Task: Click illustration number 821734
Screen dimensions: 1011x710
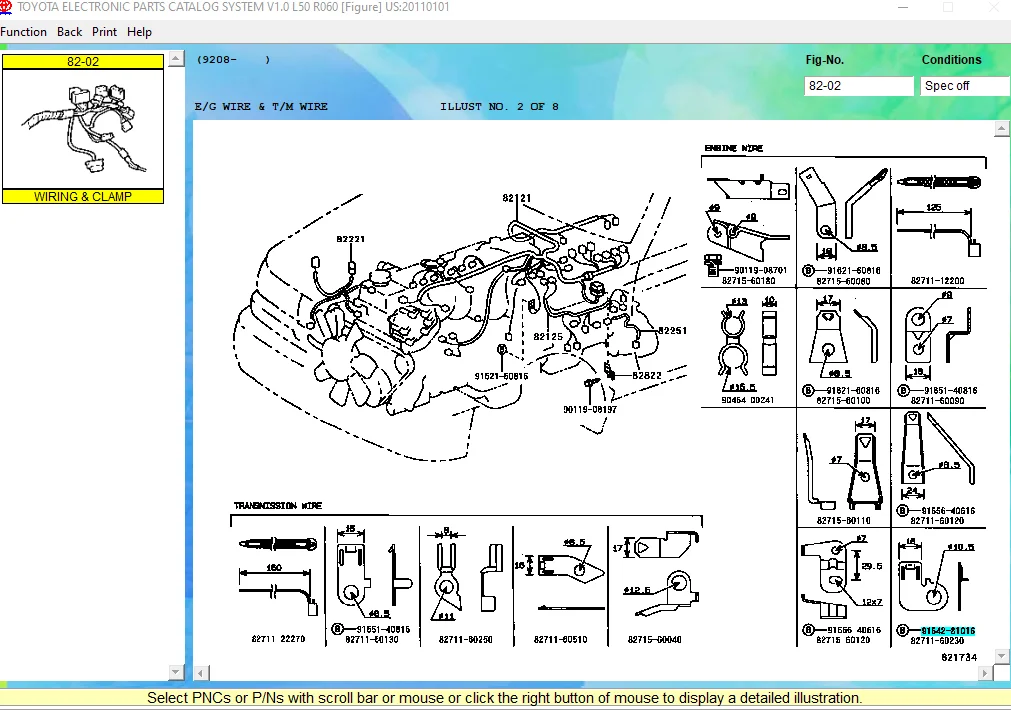Action: (x=959, y=657)
